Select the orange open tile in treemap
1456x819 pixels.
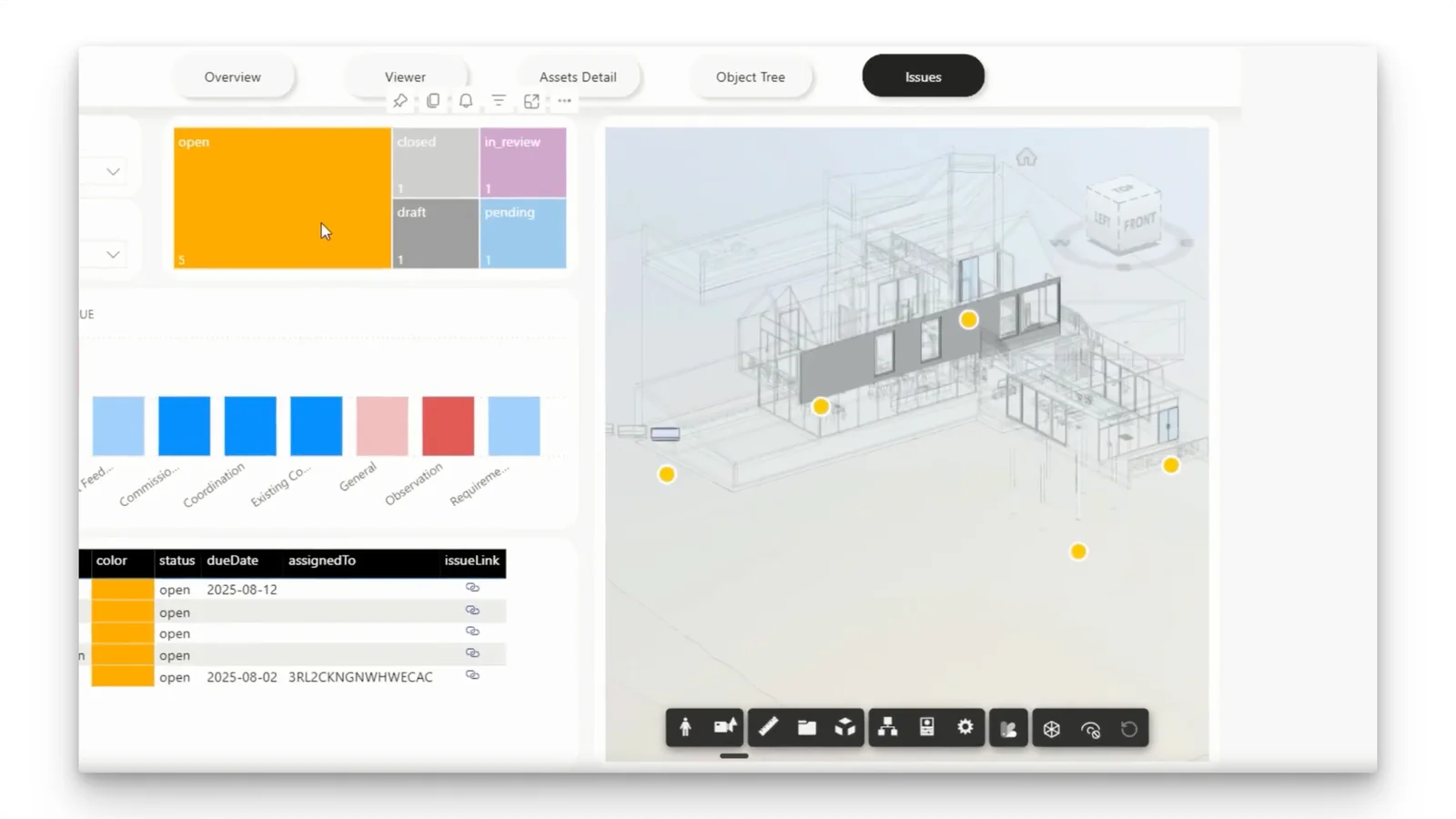(x=282, y=197)
